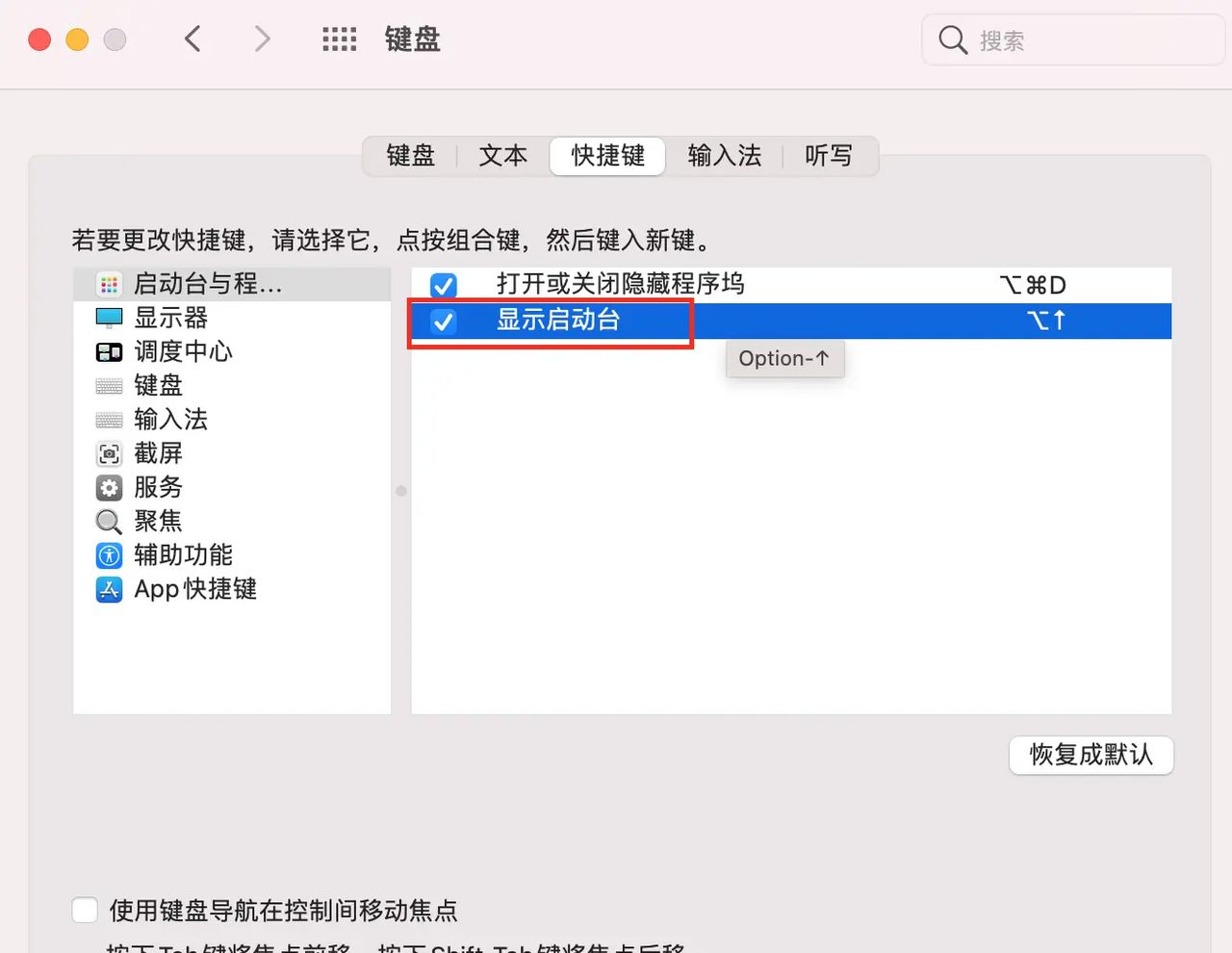1232x953 pixels.
Task: Select 显示器 in the shortcuts sidebar
Action: (x=170, y=318)
